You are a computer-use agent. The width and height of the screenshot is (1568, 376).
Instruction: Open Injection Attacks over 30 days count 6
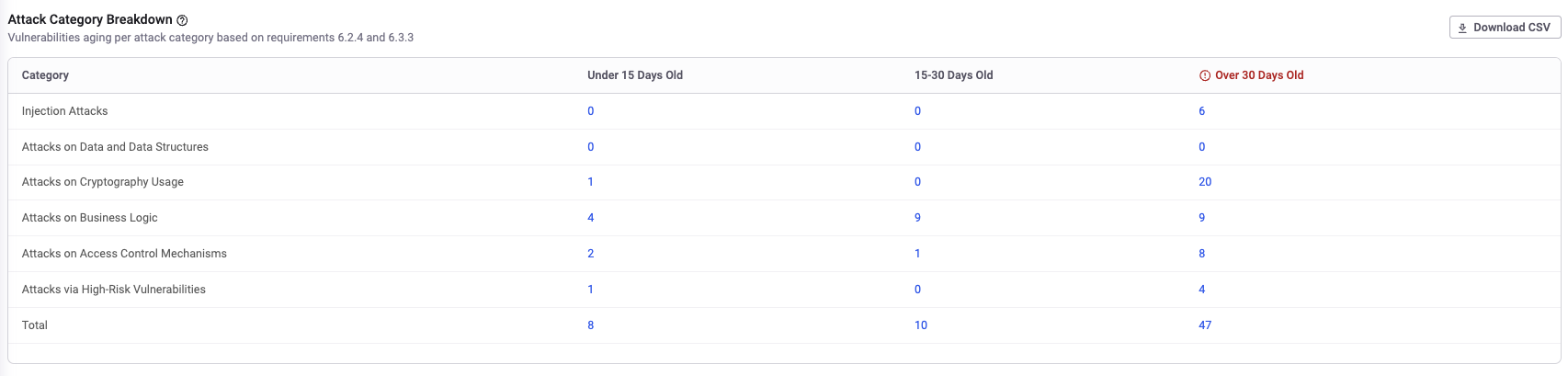click(1201, 111)
